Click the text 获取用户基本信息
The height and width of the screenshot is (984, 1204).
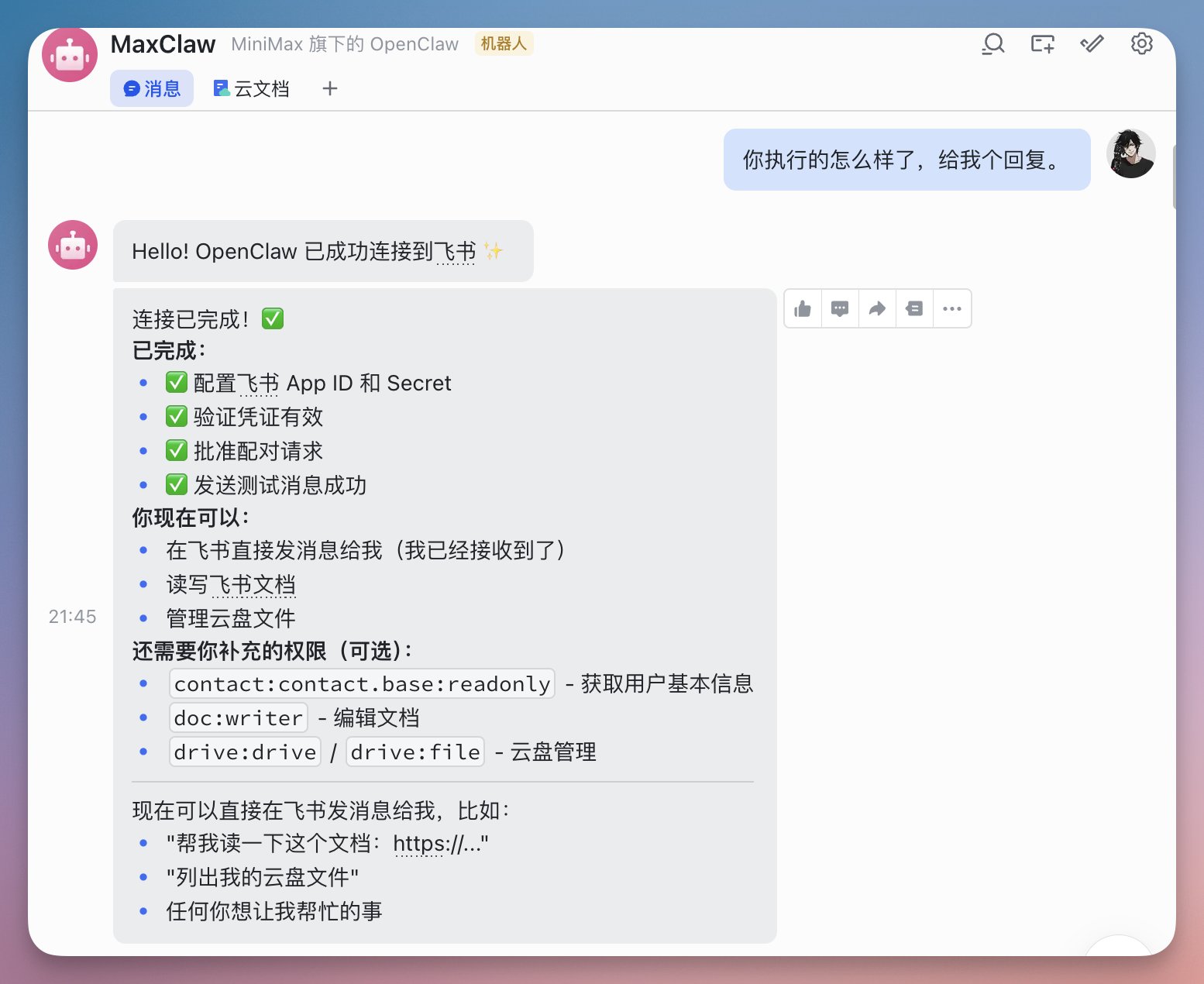coord(667,683)
